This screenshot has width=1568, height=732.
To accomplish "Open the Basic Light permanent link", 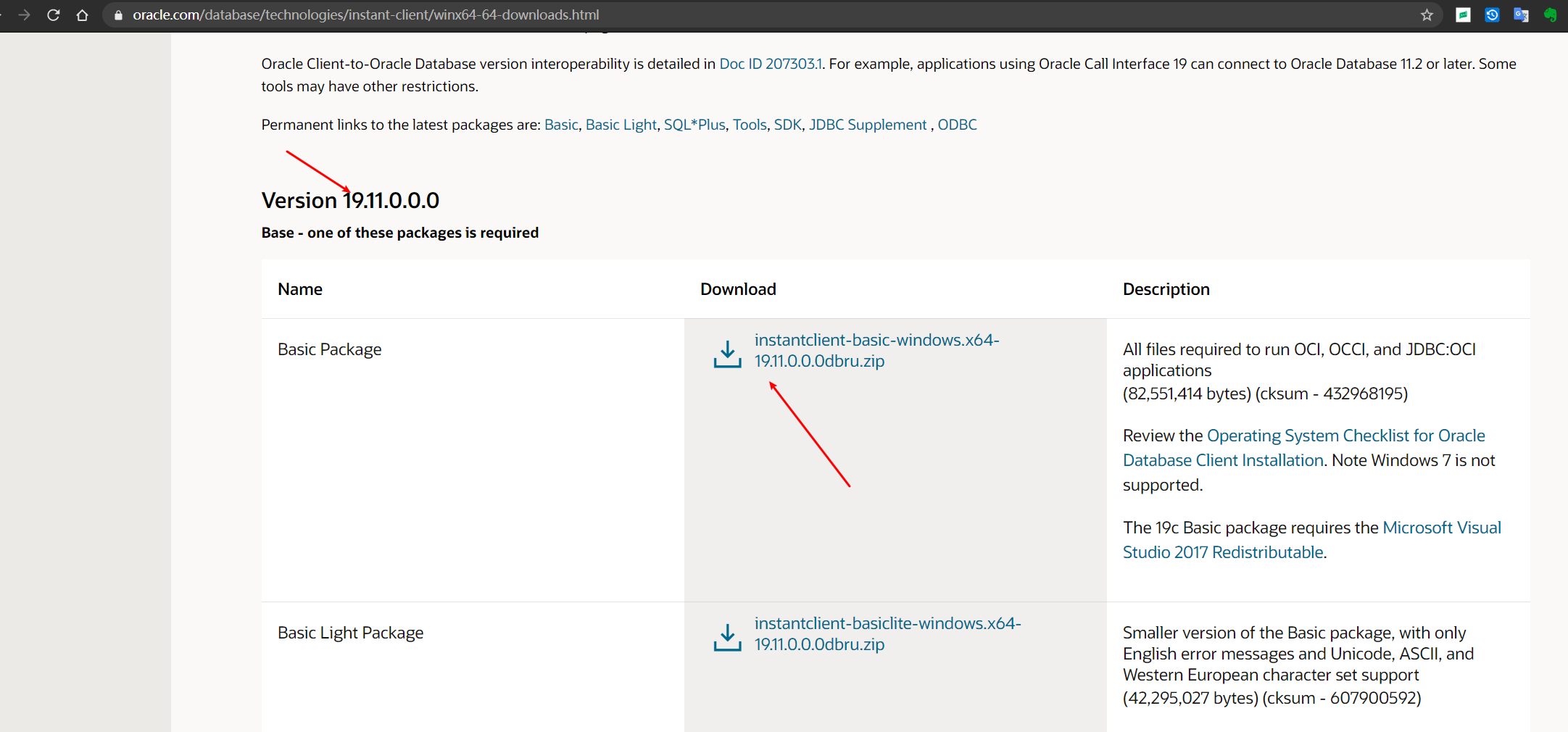I will [621, 125].
